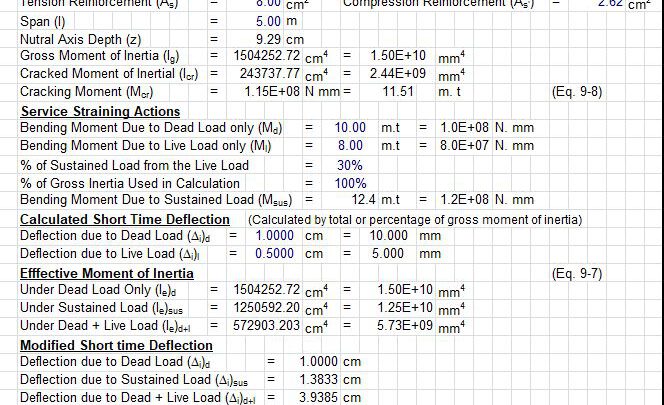Click Cracked Moment of Inertia value 243737.77
The image size is (664, 405).
tap(270, 73)
